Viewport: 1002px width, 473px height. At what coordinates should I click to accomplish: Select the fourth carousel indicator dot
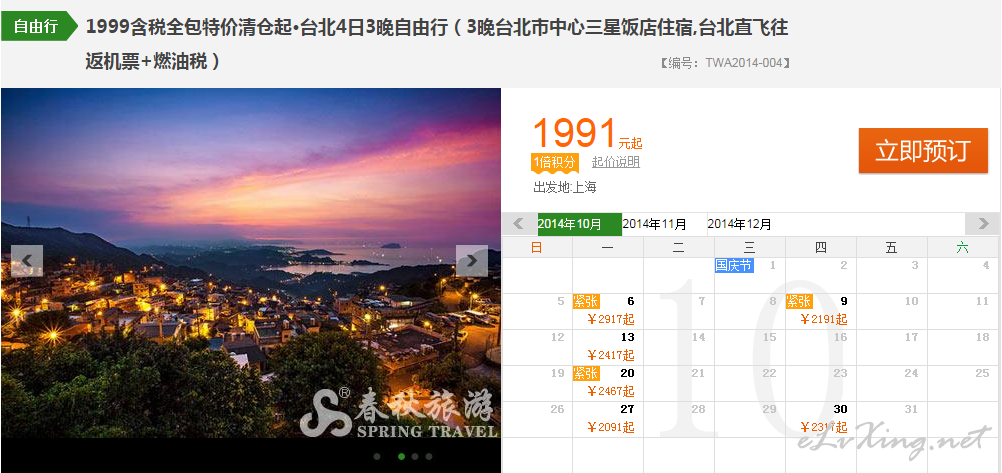coord(429,456)
